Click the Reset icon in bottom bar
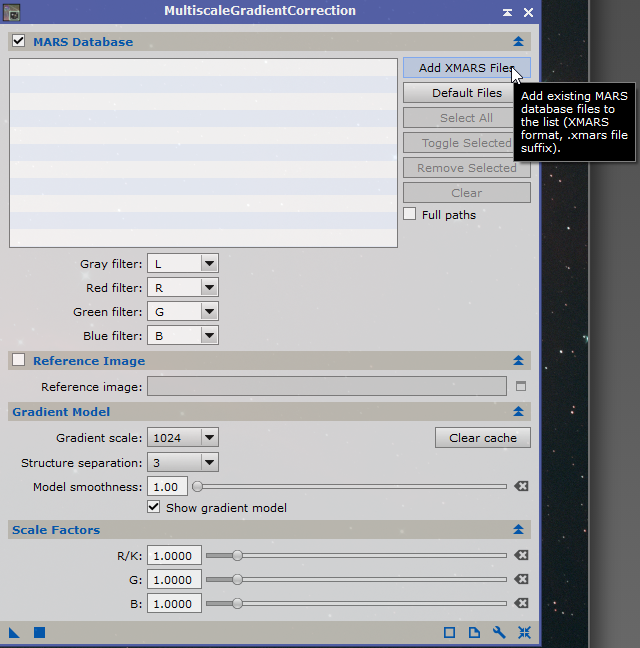The width and height of the screenshot is (640, 648). pos(524,632)
